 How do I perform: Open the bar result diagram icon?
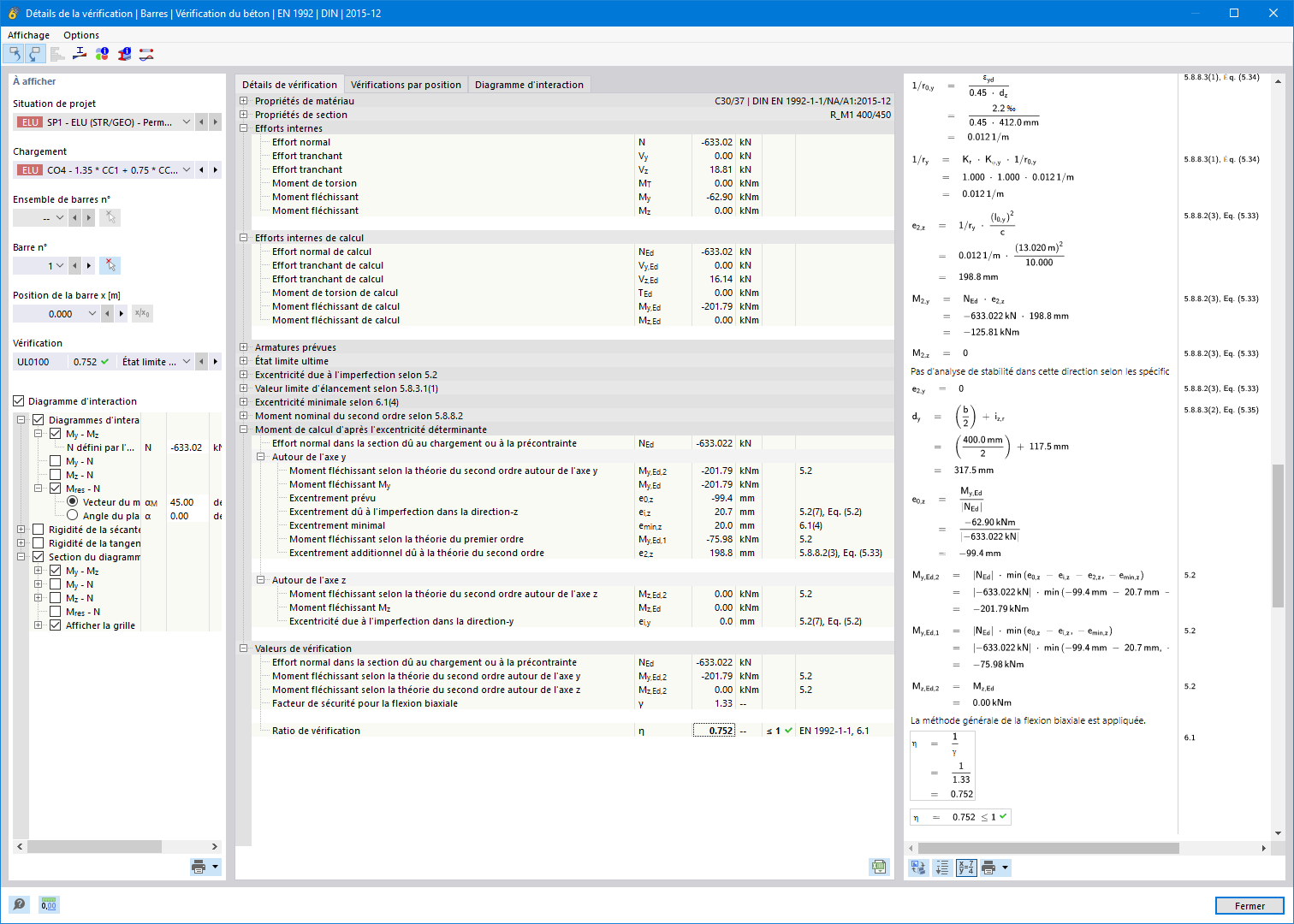146,54
